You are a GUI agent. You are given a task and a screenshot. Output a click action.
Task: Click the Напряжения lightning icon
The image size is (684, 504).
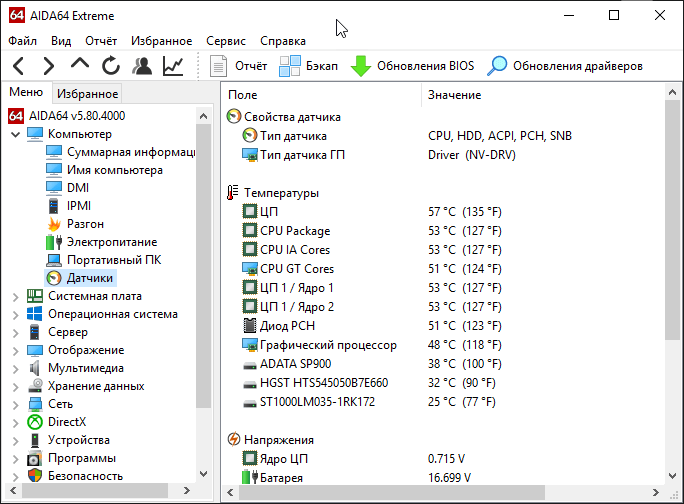coord(234,439)
